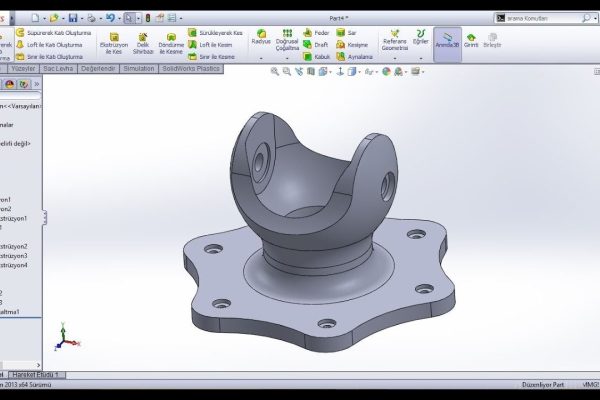Click the Süpürerek Katı Oluşturma button
Viewport: 600px width, 400px height.
[x=59, y=33]
